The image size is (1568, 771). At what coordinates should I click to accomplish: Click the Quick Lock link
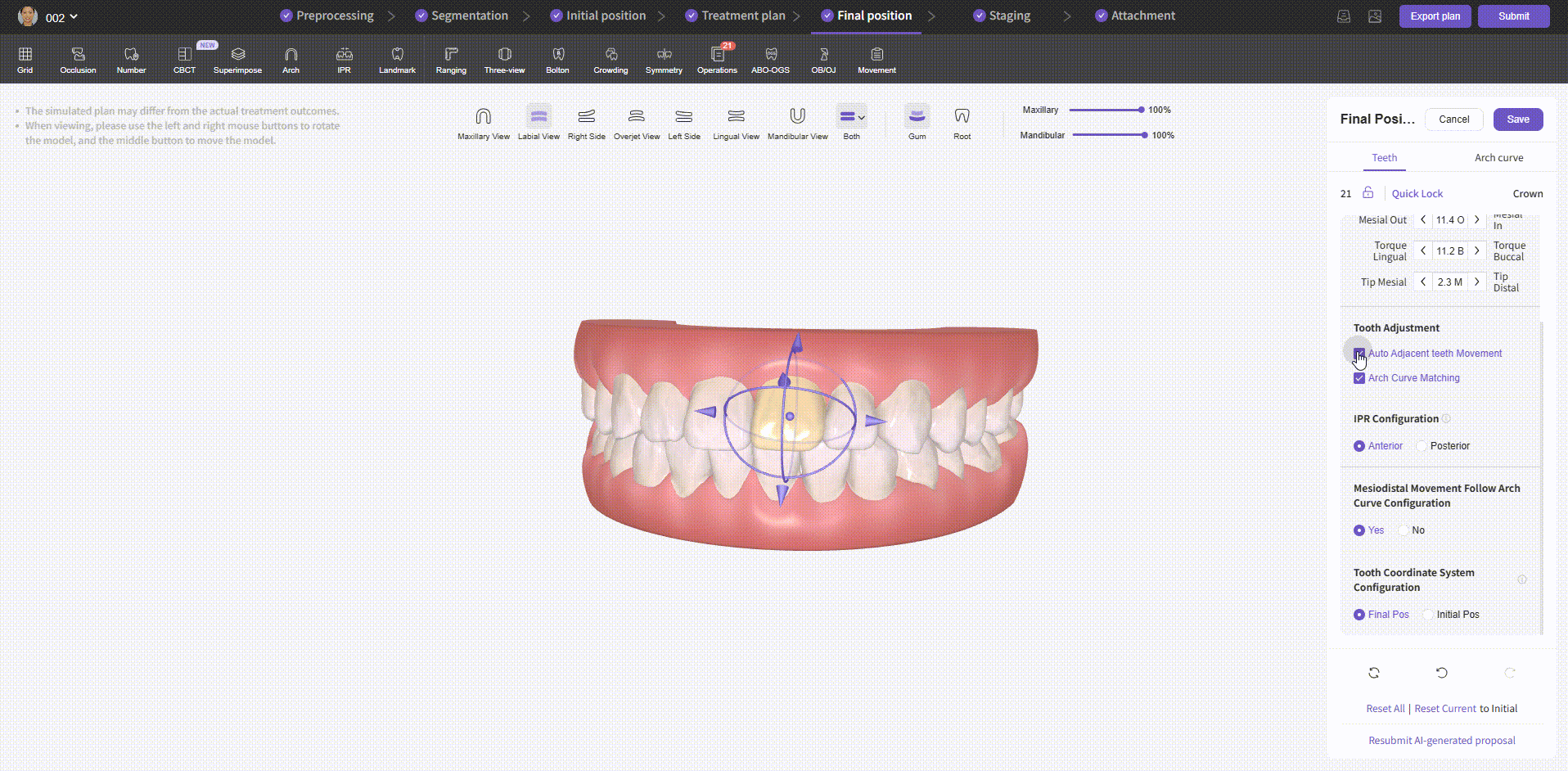1417,194
